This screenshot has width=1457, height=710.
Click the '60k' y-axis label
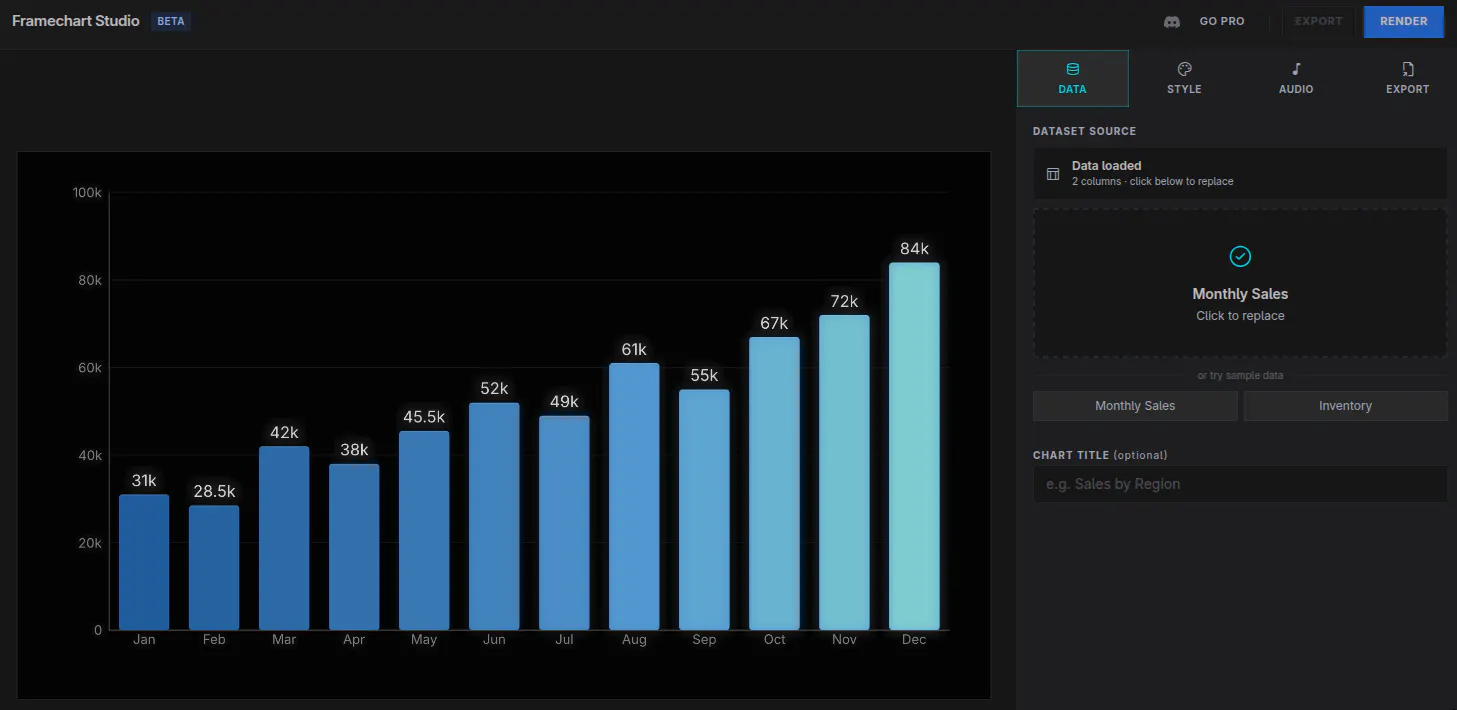[91, 368]
